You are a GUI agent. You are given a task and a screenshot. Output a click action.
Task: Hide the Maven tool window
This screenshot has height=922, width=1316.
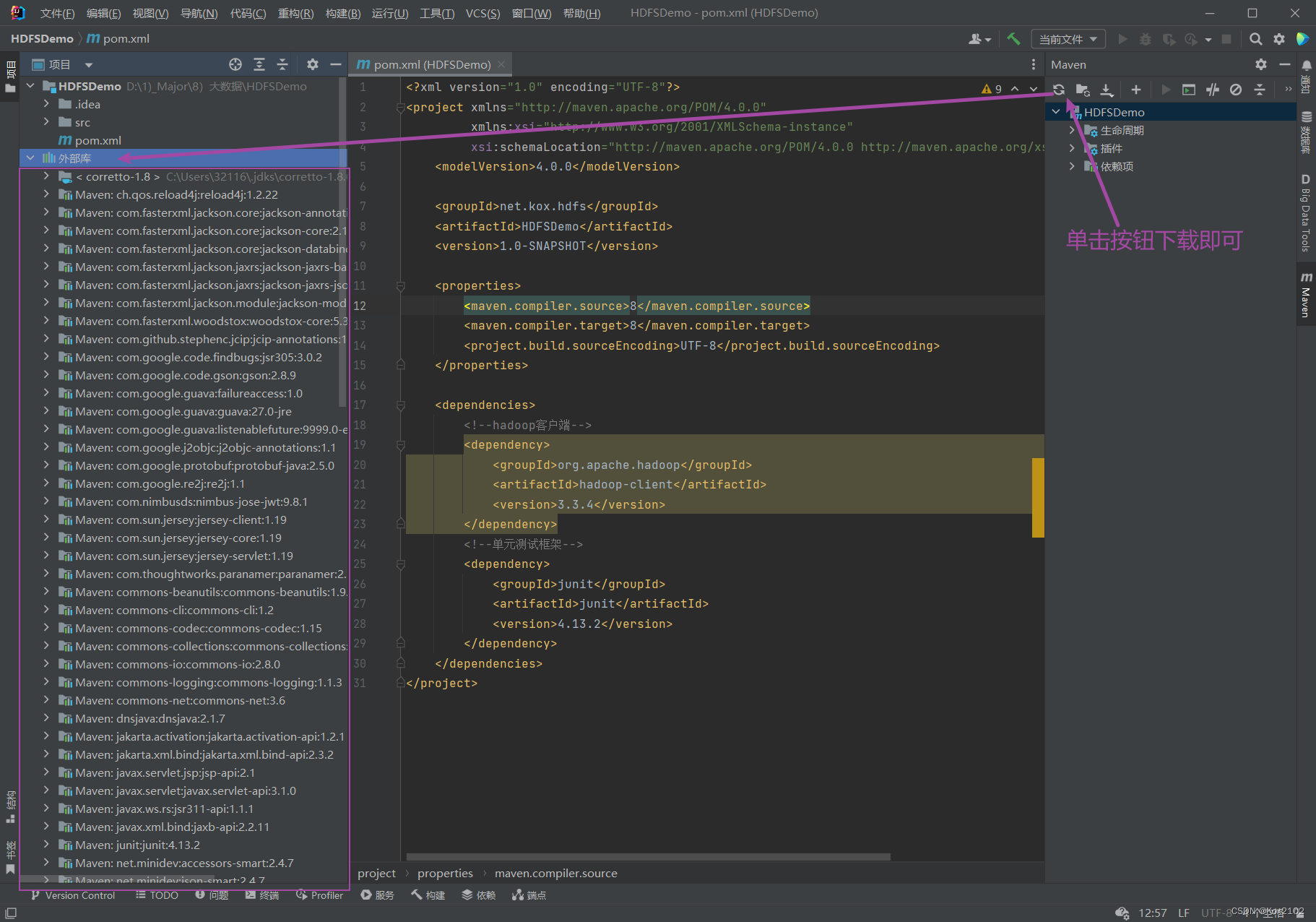1284,64
